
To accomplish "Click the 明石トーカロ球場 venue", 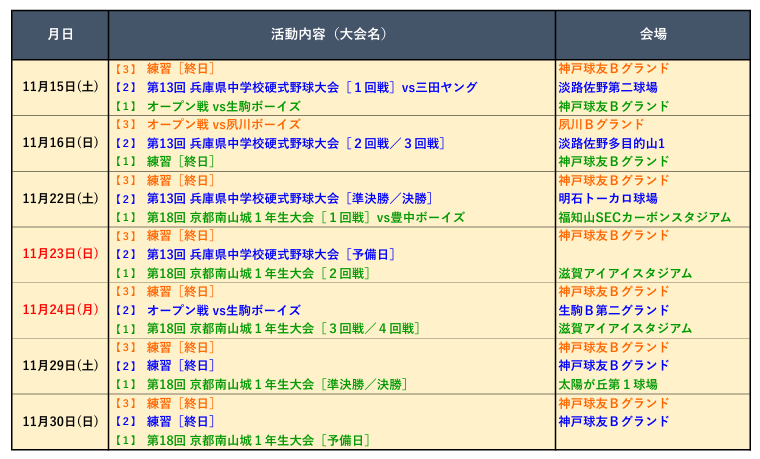I will 607,199.
